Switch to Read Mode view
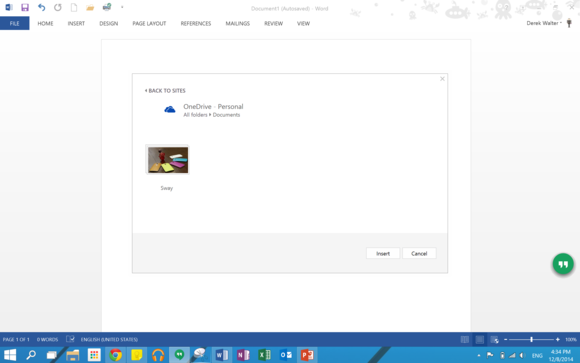Image resolution: width=580 pixels, height=363 pixels. coord(465,339)
